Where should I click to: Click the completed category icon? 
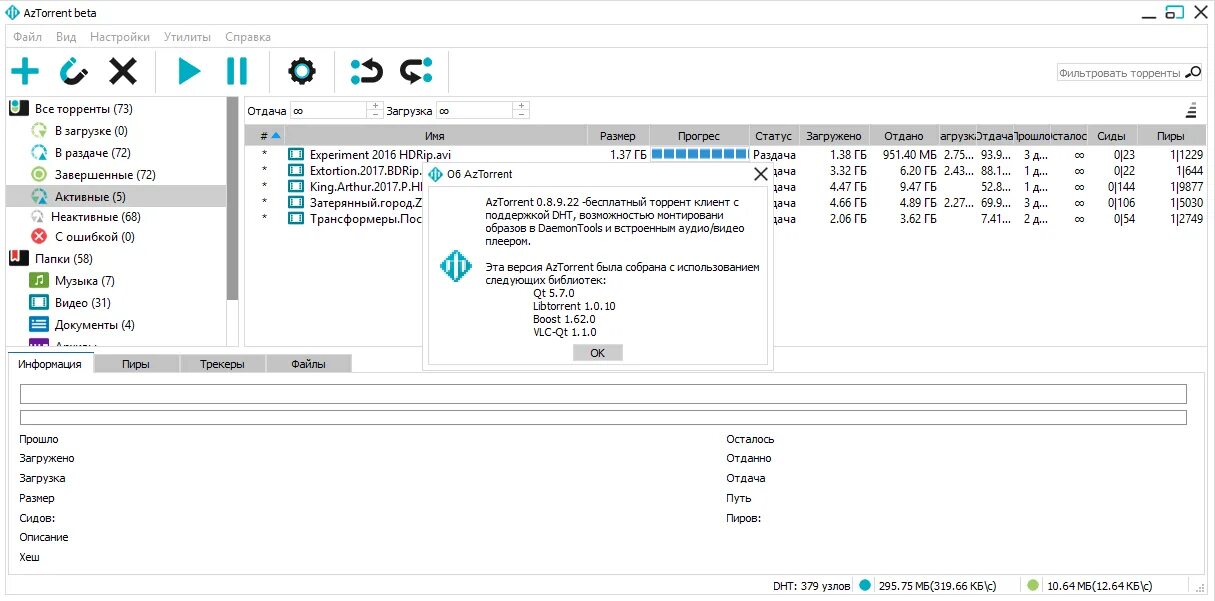point(39,174)
